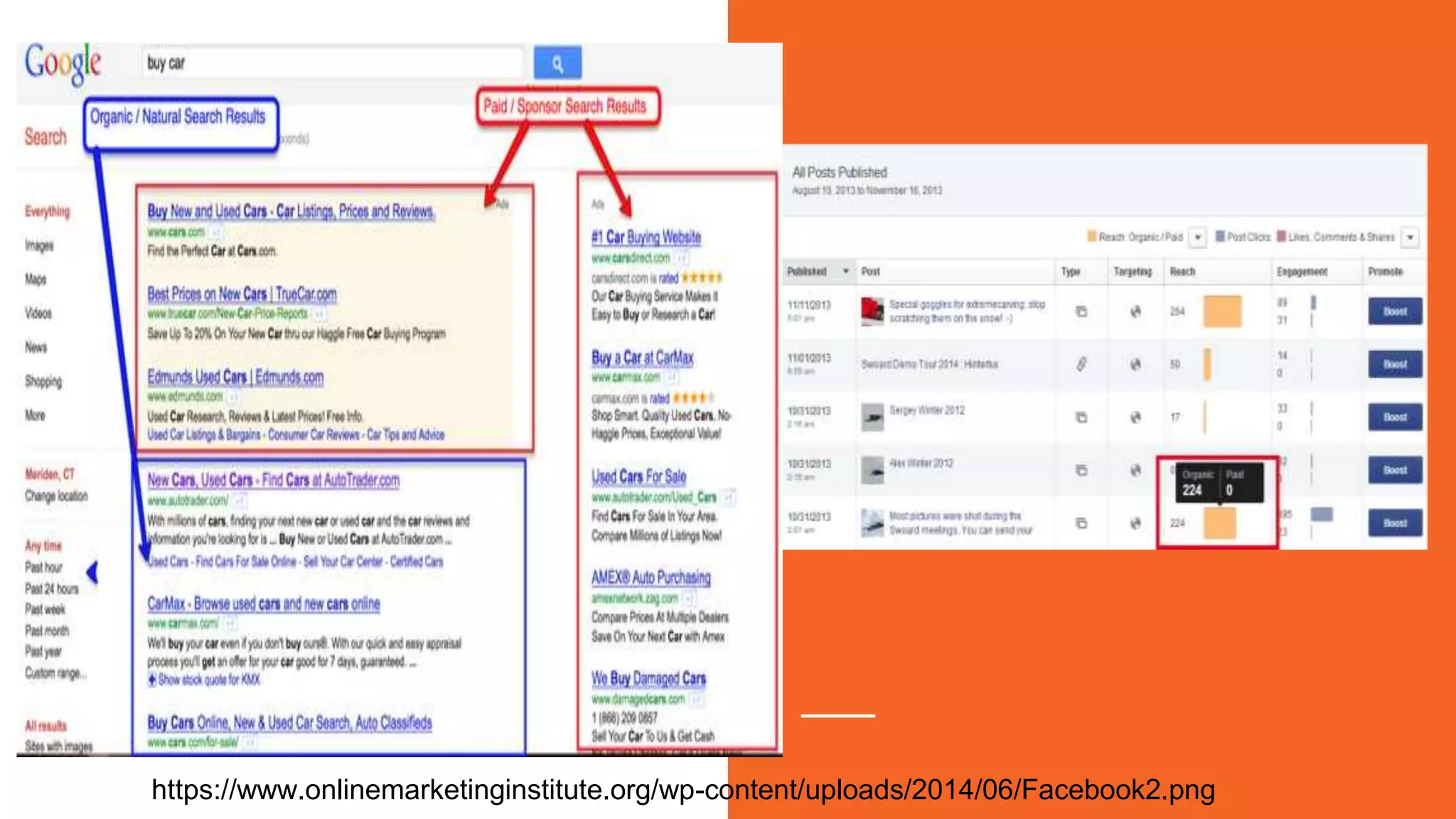1456x819 pixels.
Task: Choose the Past 24 hours time filter
Action: click(51, 589)
